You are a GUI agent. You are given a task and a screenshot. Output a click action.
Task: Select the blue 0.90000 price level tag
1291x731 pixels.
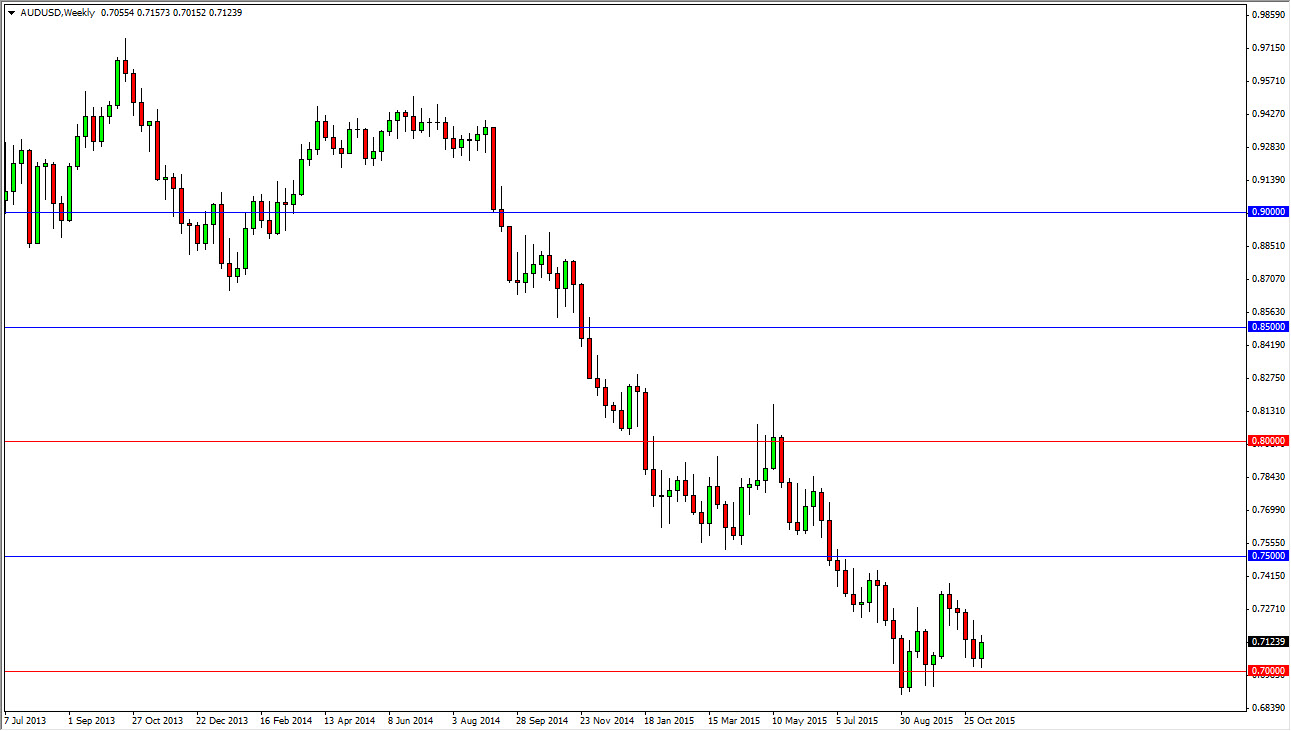pyautogui.click(x=1266, y=211)
